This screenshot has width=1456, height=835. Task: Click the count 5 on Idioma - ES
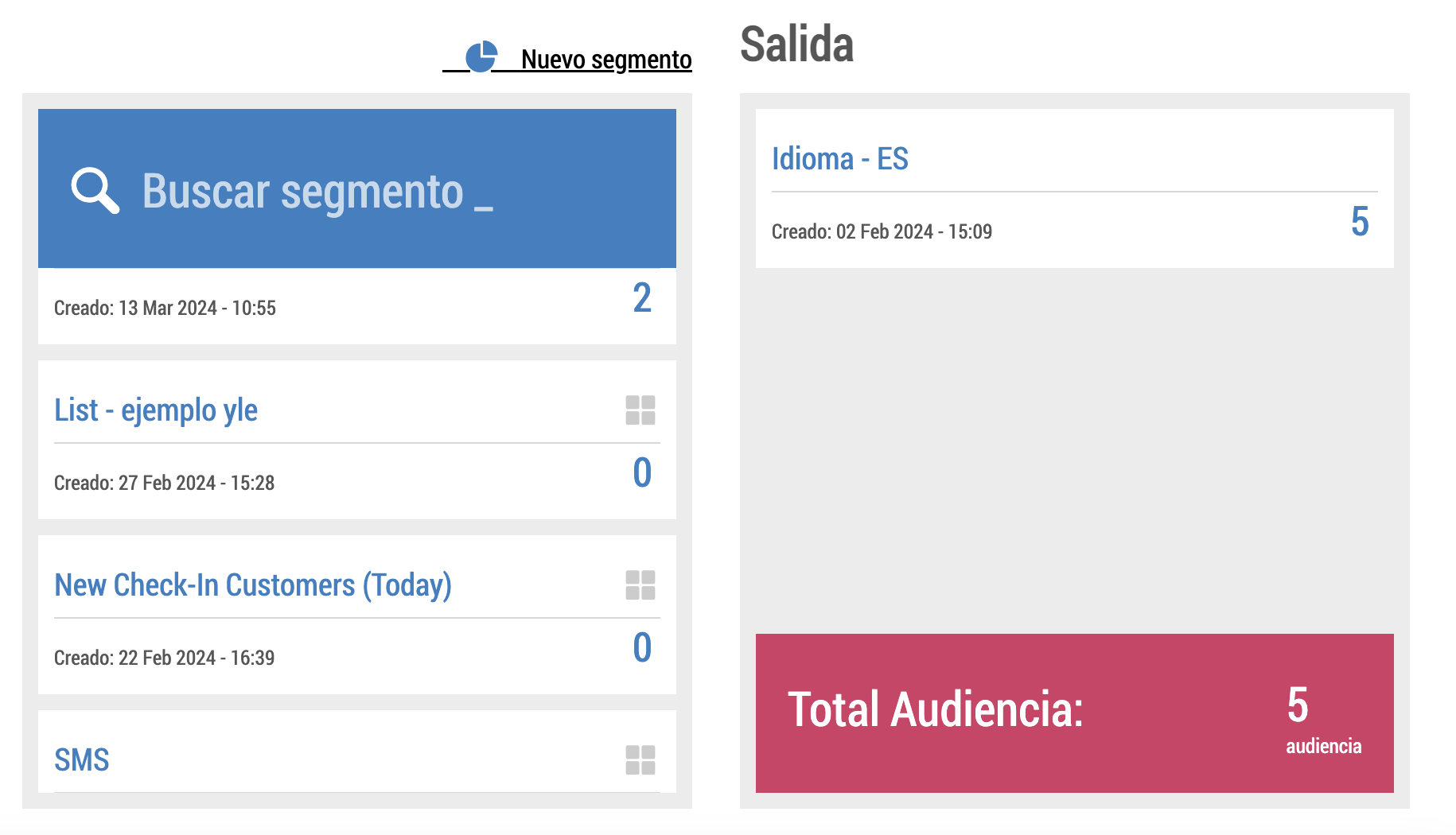(x=1360, y=222)
